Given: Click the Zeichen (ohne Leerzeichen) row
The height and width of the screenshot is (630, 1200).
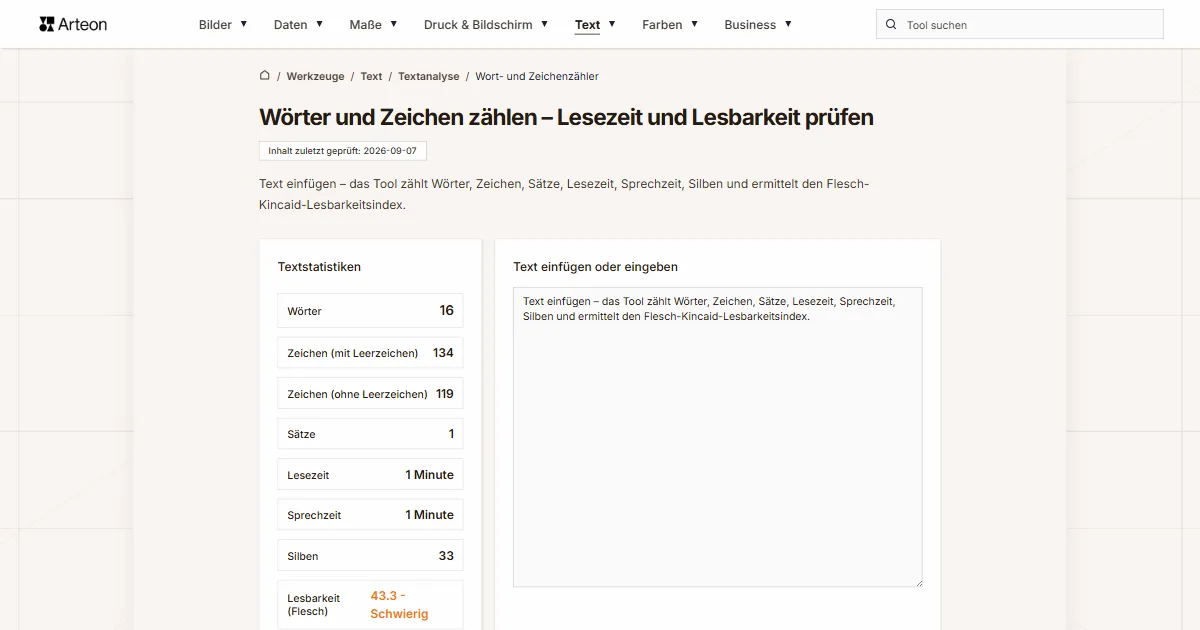Looking at the screenshot, I should pos(370,394).
